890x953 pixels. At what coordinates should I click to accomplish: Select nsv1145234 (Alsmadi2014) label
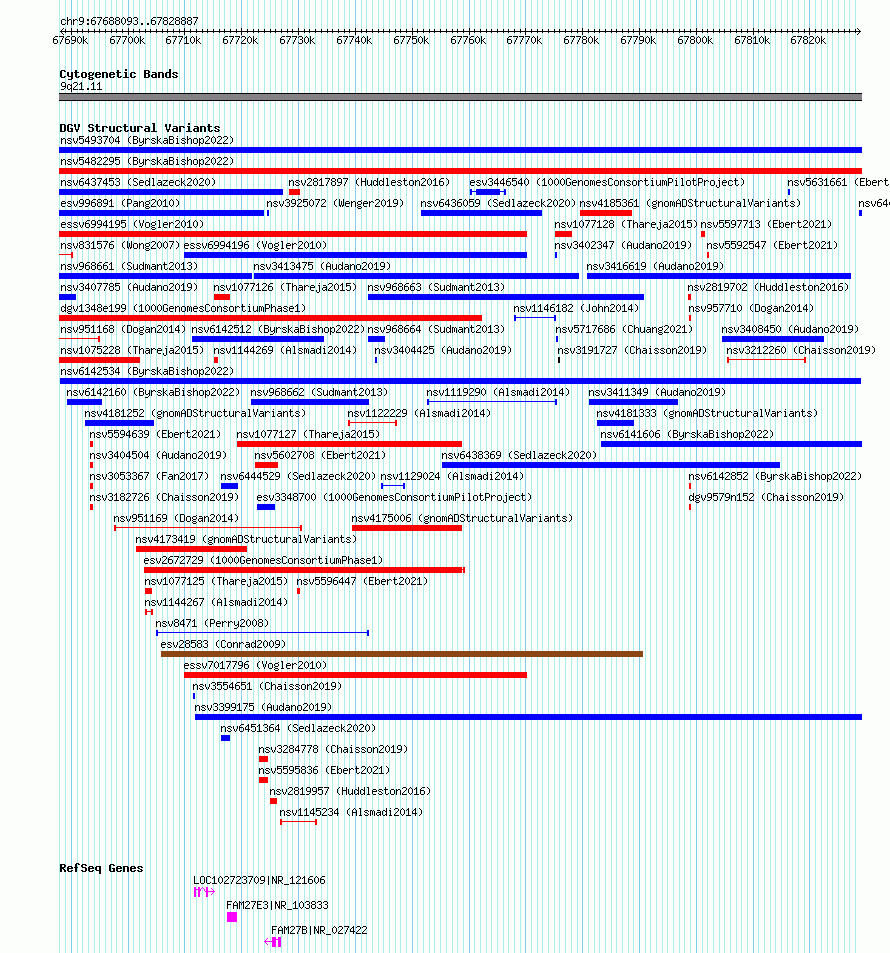[x=351, y=812]
